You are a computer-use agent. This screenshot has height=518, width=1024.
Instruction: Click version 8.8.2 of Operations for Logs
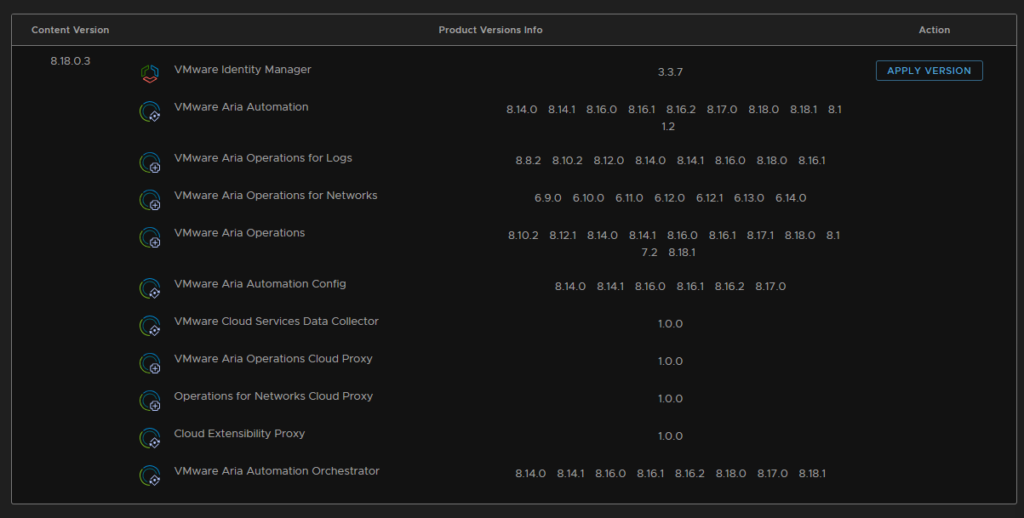point(528,160)
